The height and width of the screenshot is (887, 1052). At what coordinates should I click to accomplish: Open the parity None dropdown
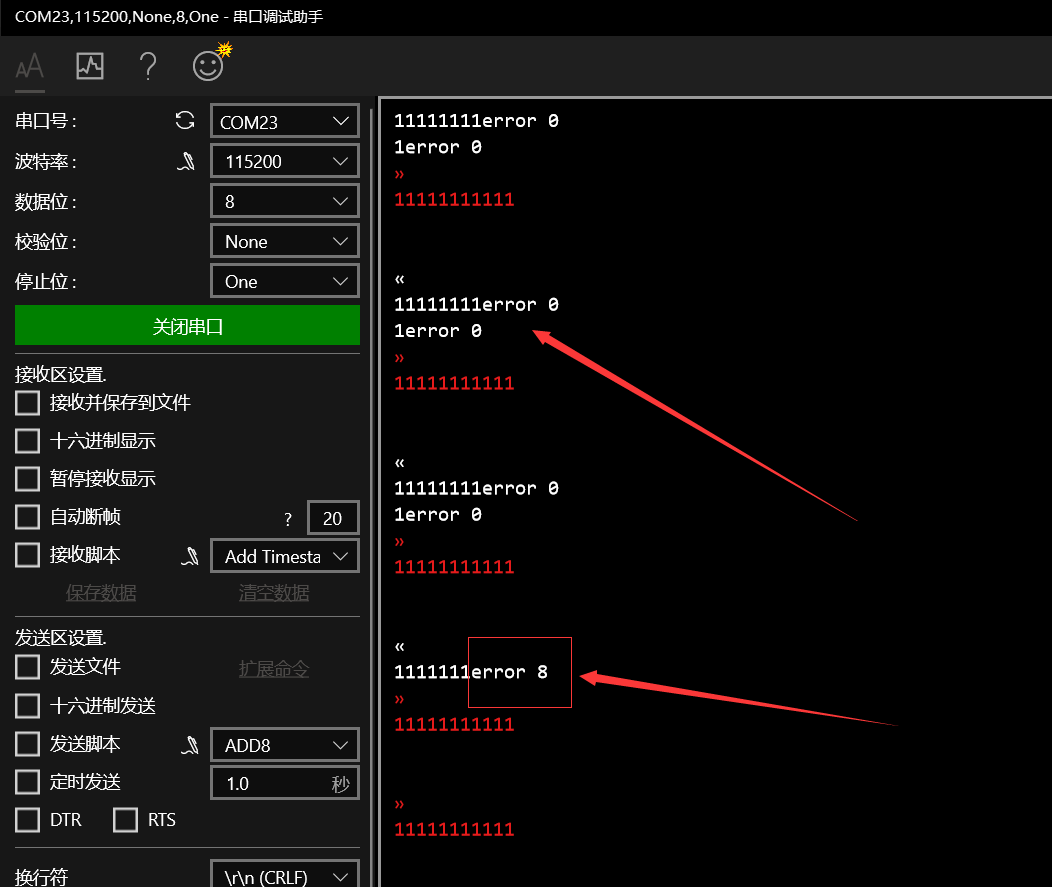284,242
